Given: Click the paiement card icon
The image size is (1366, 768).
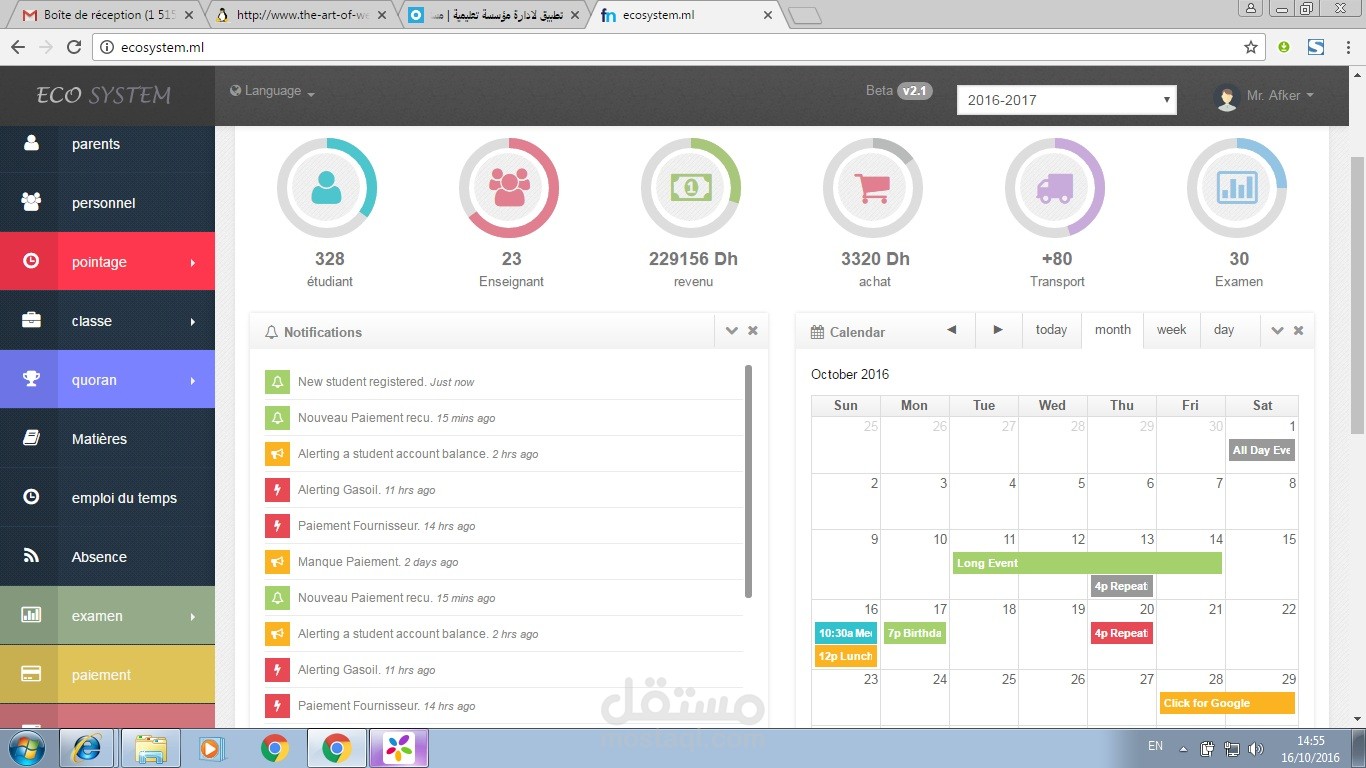Looking at the screenshot, I should click(31, 674).
